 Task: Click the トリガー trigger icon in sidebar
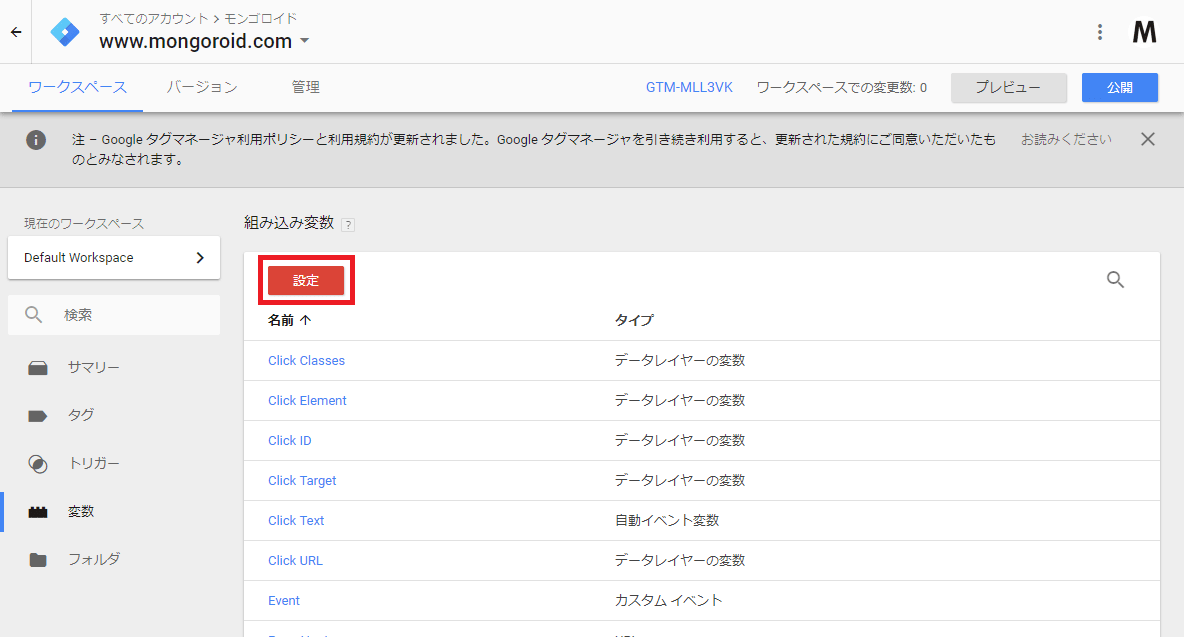coord(38,463)
